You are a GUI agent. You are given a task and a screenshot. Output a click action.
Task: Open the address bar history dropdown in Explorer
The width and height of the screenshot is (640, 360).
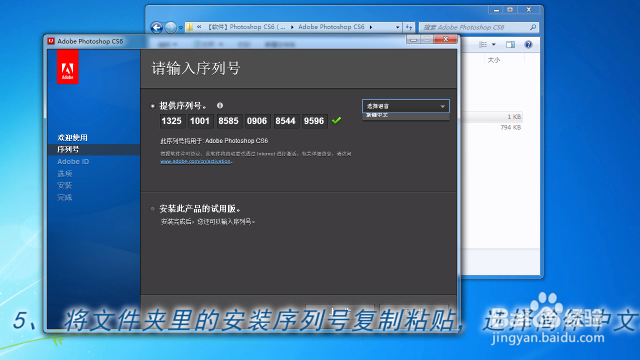point(398,27)
